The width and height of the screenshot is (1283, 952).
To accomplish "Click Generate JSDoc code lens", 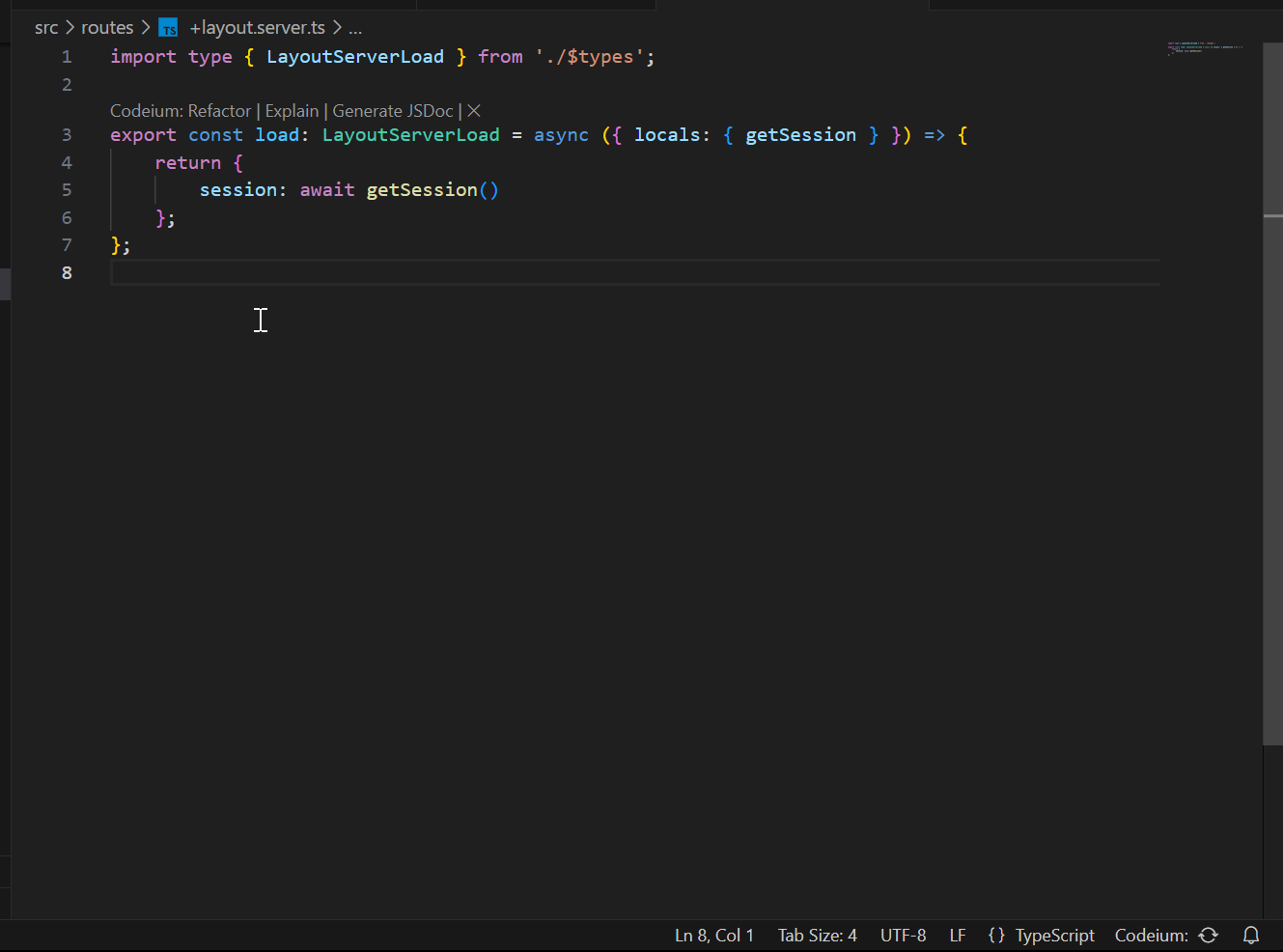I will coord(393,111).
